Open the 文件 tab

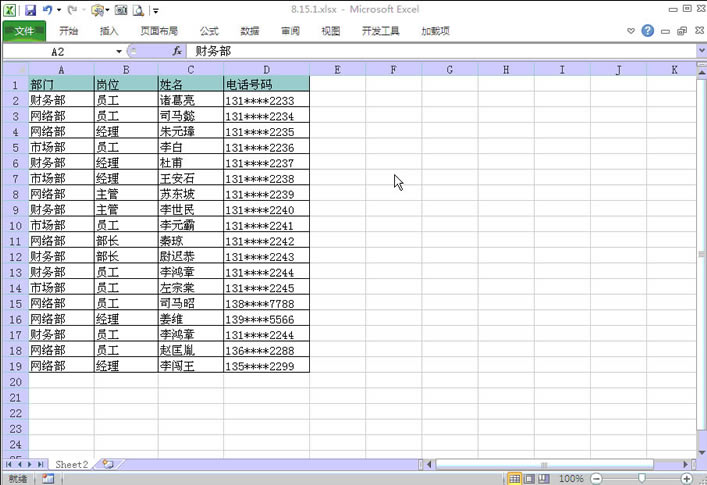[24, 31]
